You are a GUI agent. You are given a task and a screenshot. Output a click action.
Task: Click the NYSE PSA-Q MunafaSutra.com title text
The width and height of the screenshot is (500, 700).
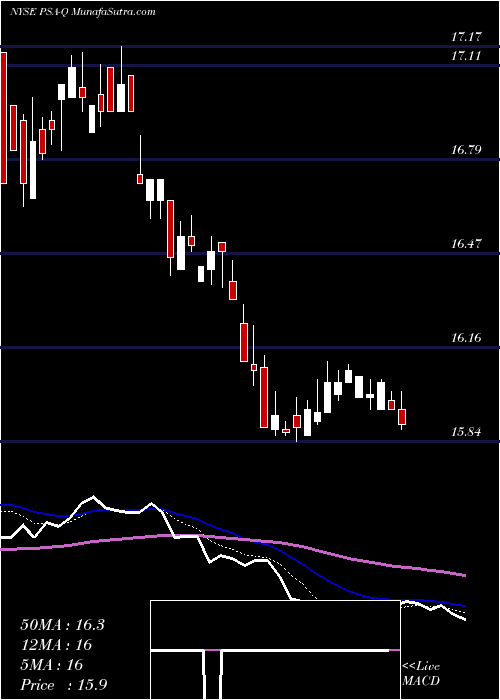(83, 11)
